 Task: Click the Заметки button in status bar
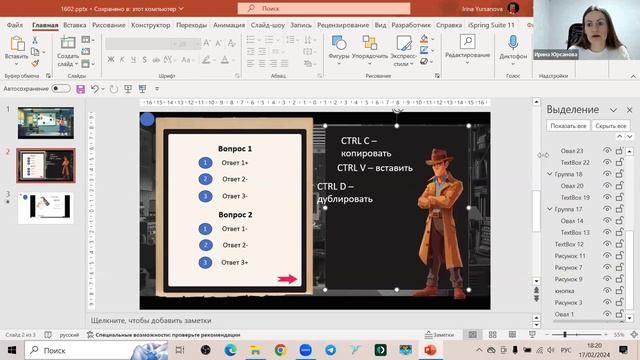click(439, 335)
